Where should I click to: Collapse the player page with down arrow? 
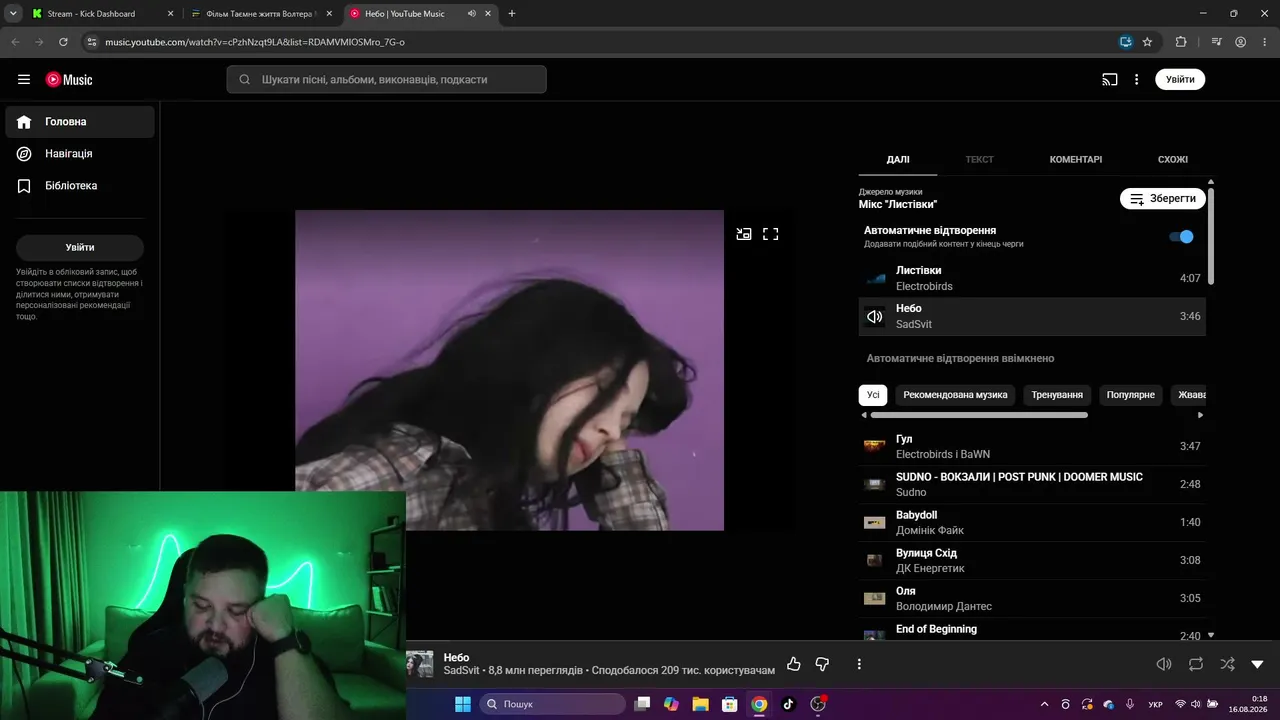pyautogui.click(x=1258, y=664)
